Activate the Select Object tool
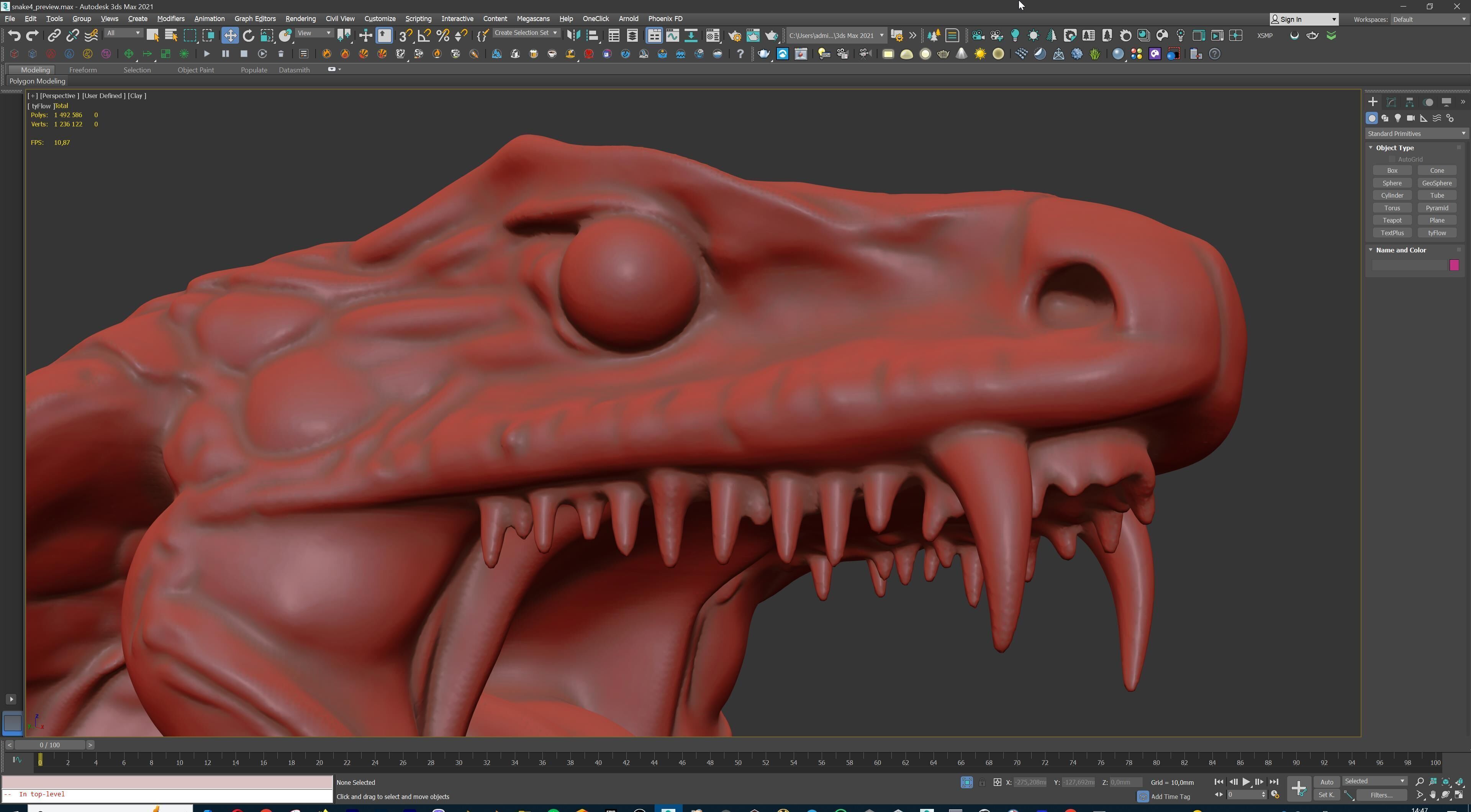 click(x=152, y=35)
